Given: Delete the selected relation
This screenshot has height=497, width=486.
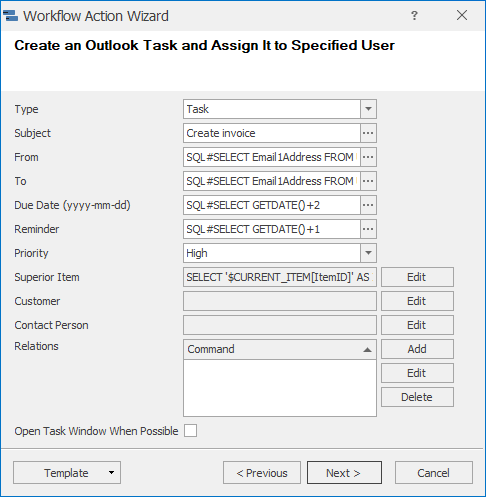Looking at the screenshot, I should click(417, 397).
